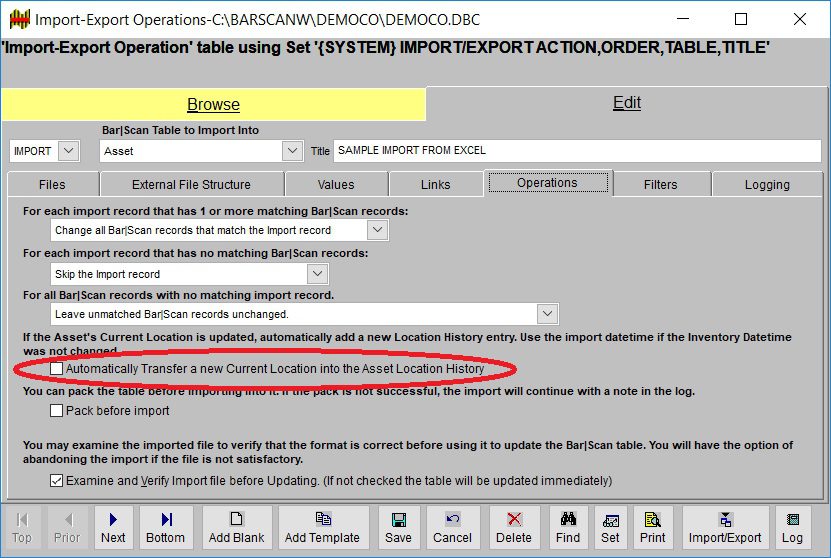Screen dimensions: 831x558
Task: Click the Add Blank button
Action: [x=236, y=527]
